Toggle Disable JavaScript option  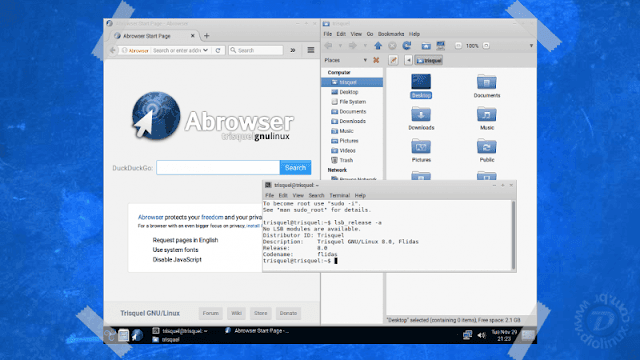click(177, 260)
